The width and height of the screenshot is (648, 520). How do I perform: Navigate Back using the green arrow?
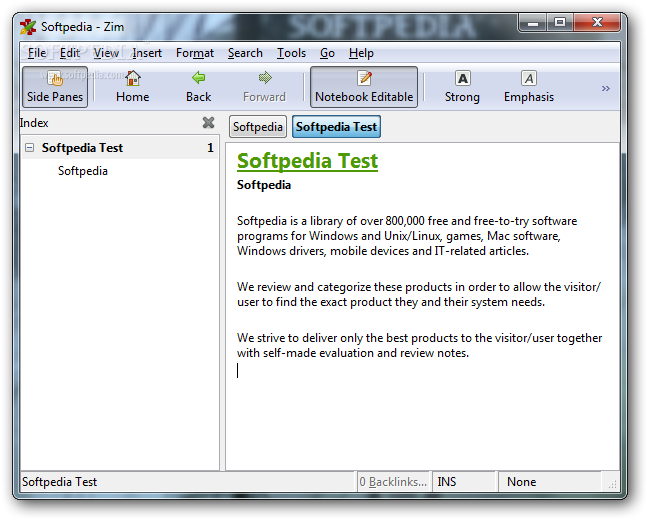coord(198,87)
